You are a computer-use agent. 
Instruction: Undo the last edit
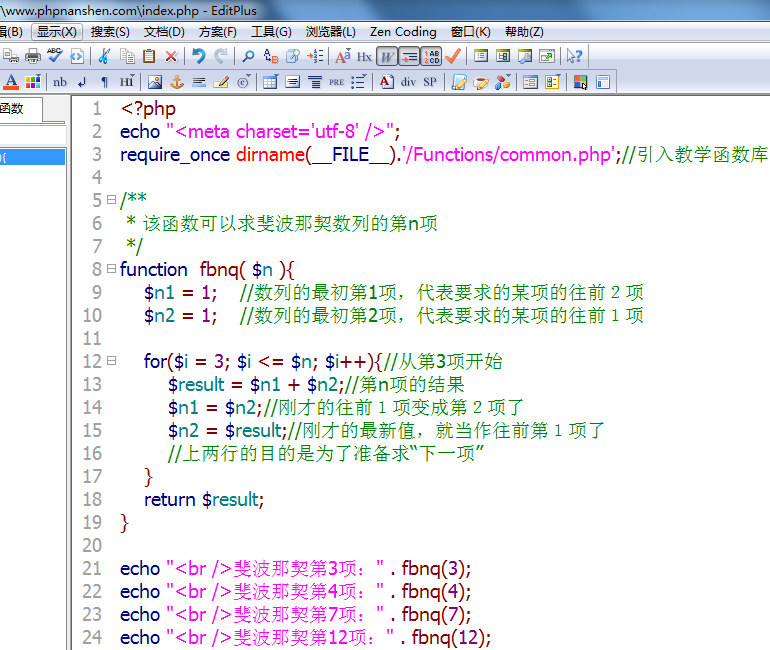(x=198, y=56)
